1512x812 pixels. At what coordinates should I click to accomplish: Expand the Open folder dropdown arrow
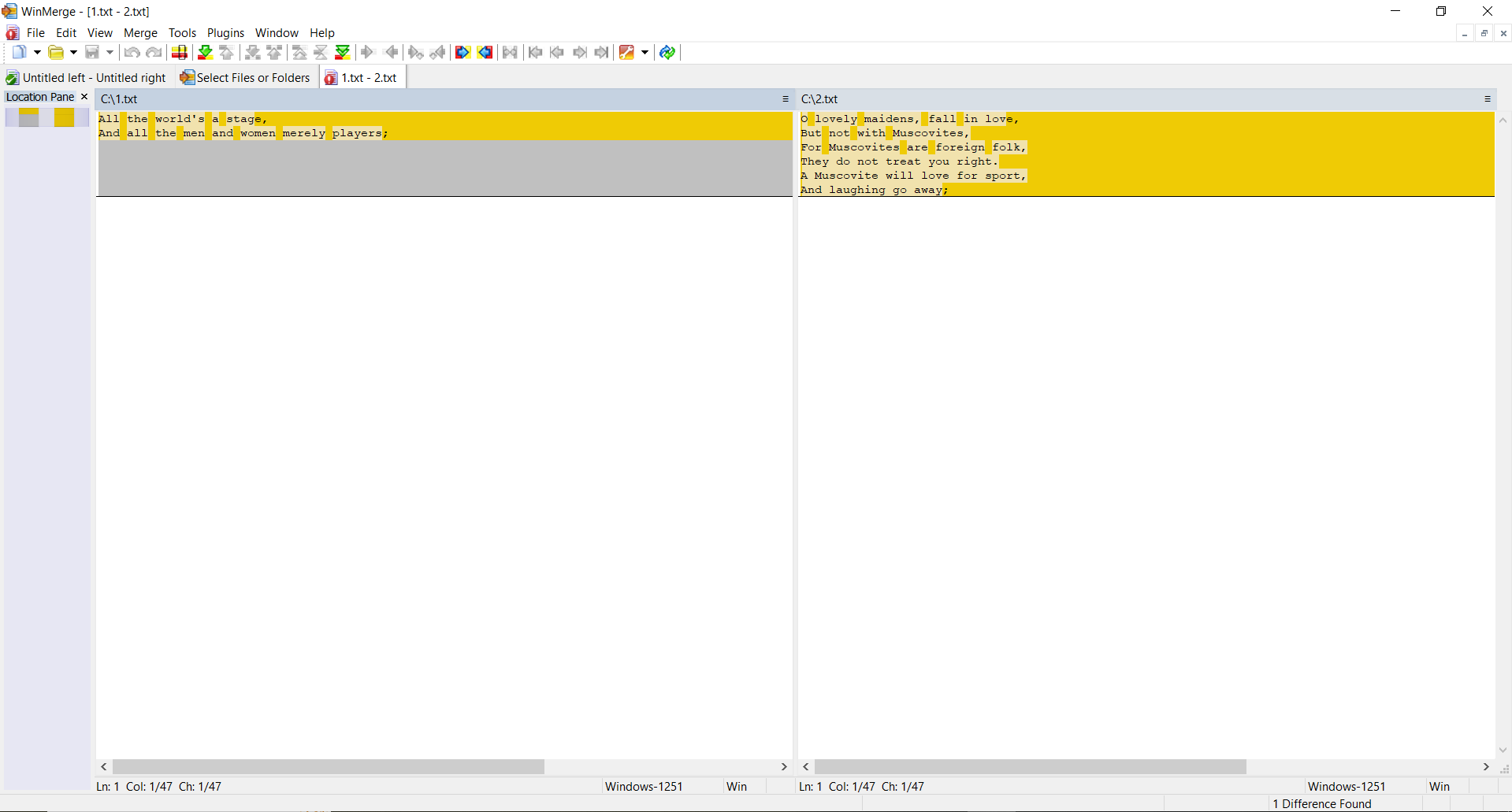(73, 53)
